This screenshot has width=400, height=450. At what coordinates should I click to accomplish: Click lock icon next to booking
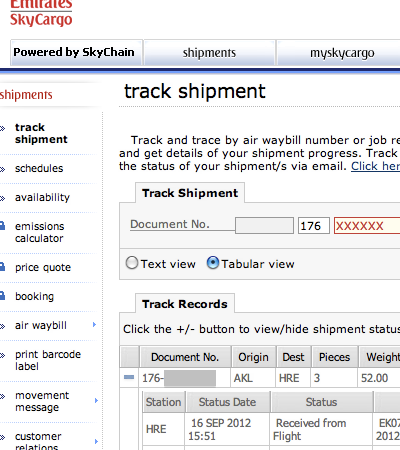[2, 296]
